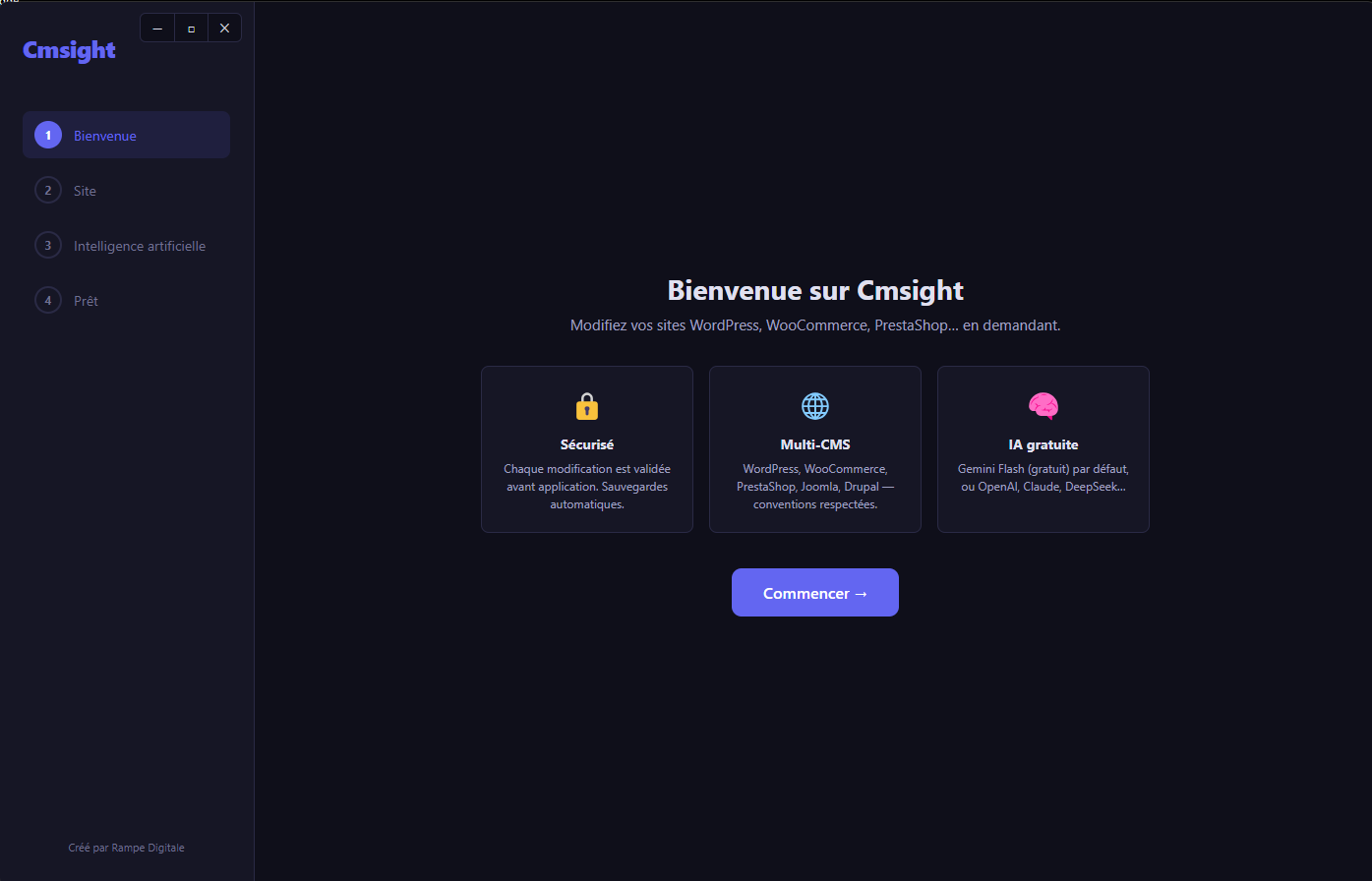Screen dimensions: 1372x881
Task: Click the brain icon in IA gratuite card
Action: tap(1044, 406)
